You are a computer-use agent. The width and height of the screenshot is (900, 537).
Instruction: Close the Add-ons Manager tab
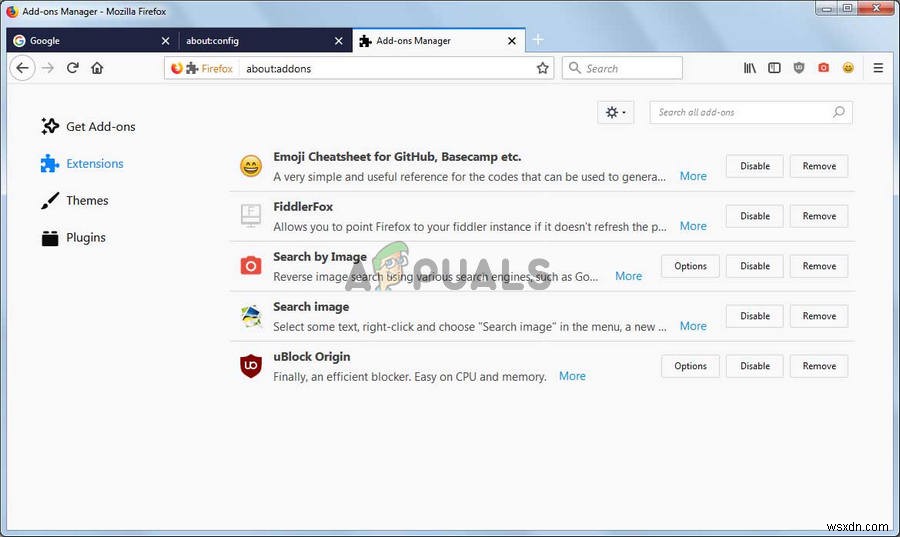click(x=512, y=41)
